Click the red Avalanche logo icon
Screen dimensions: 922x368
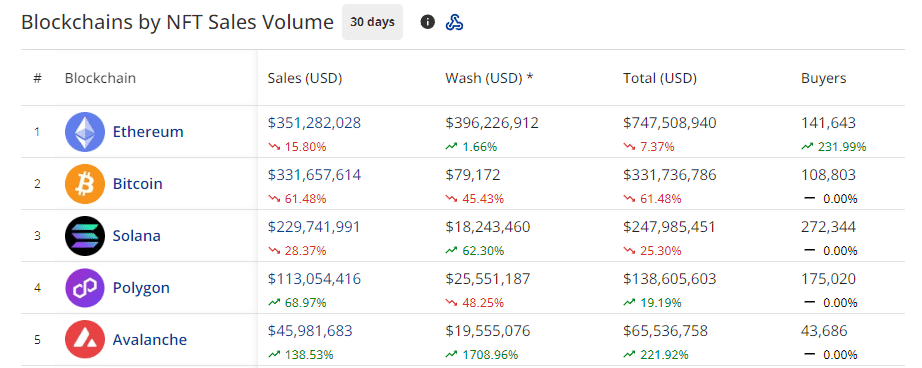coord(85,340)
